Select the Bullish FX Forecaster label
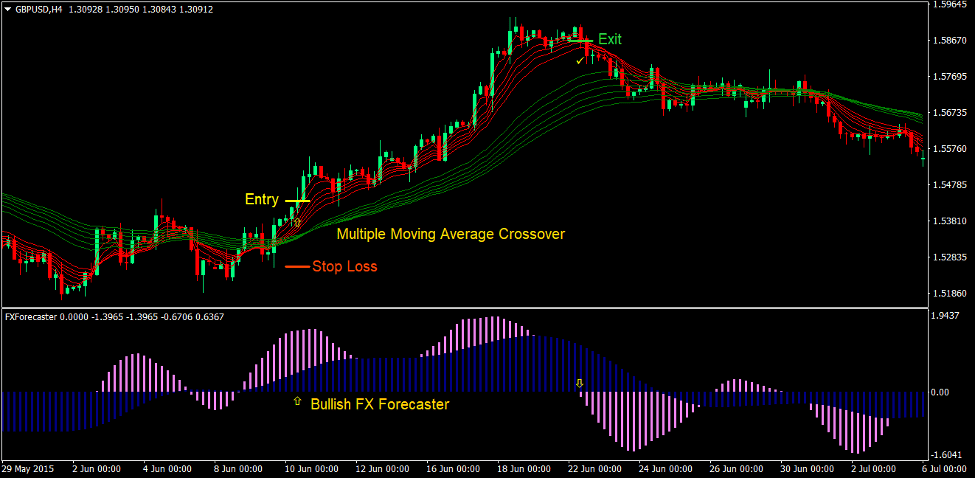The image size is (977, 479). coord(379,405)
